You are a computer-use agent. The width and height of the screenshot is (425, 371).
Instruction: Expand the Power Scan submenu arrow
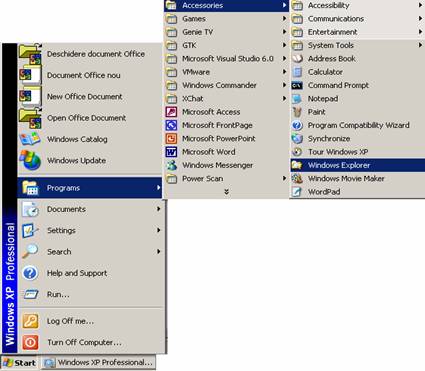[x=284, y=179]
